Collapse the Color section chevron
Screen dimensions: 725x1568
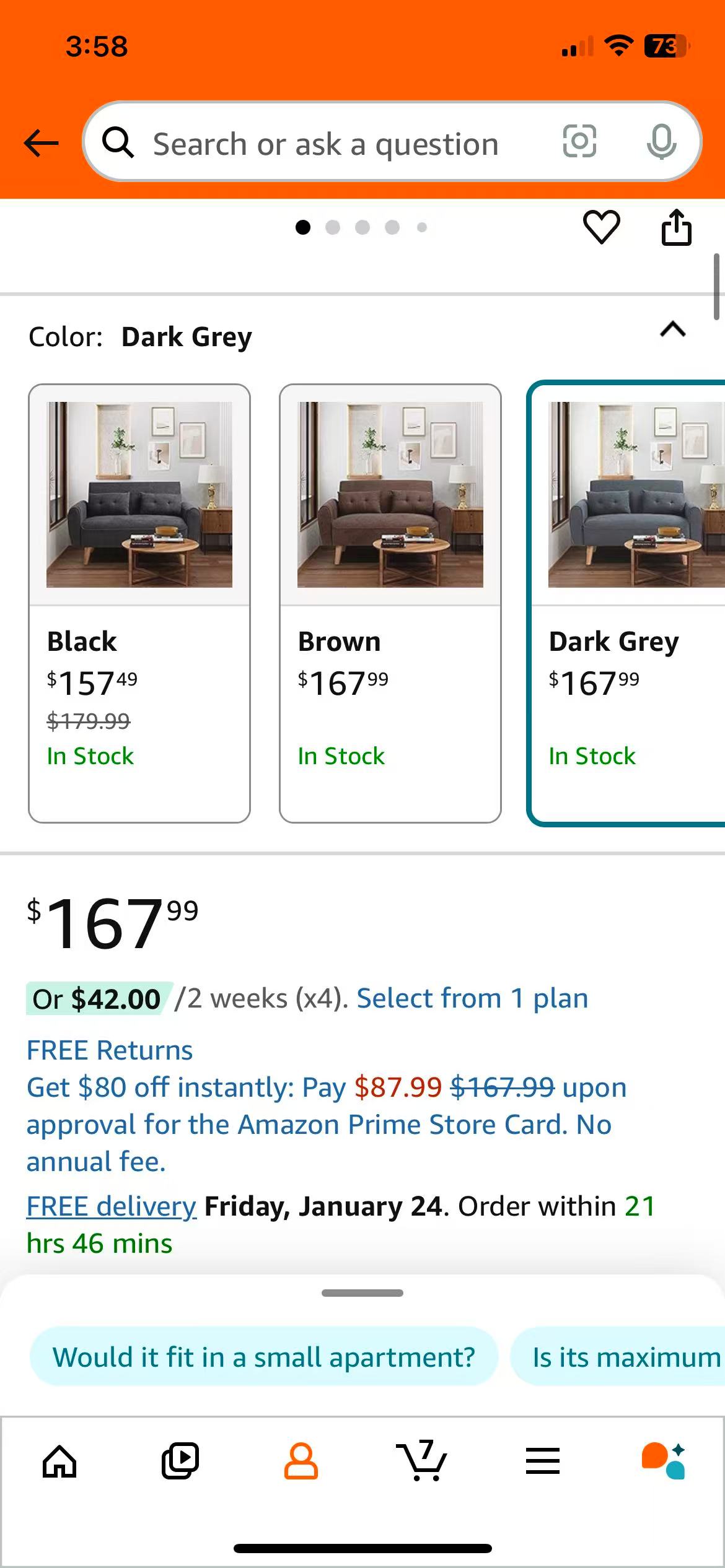673,329
